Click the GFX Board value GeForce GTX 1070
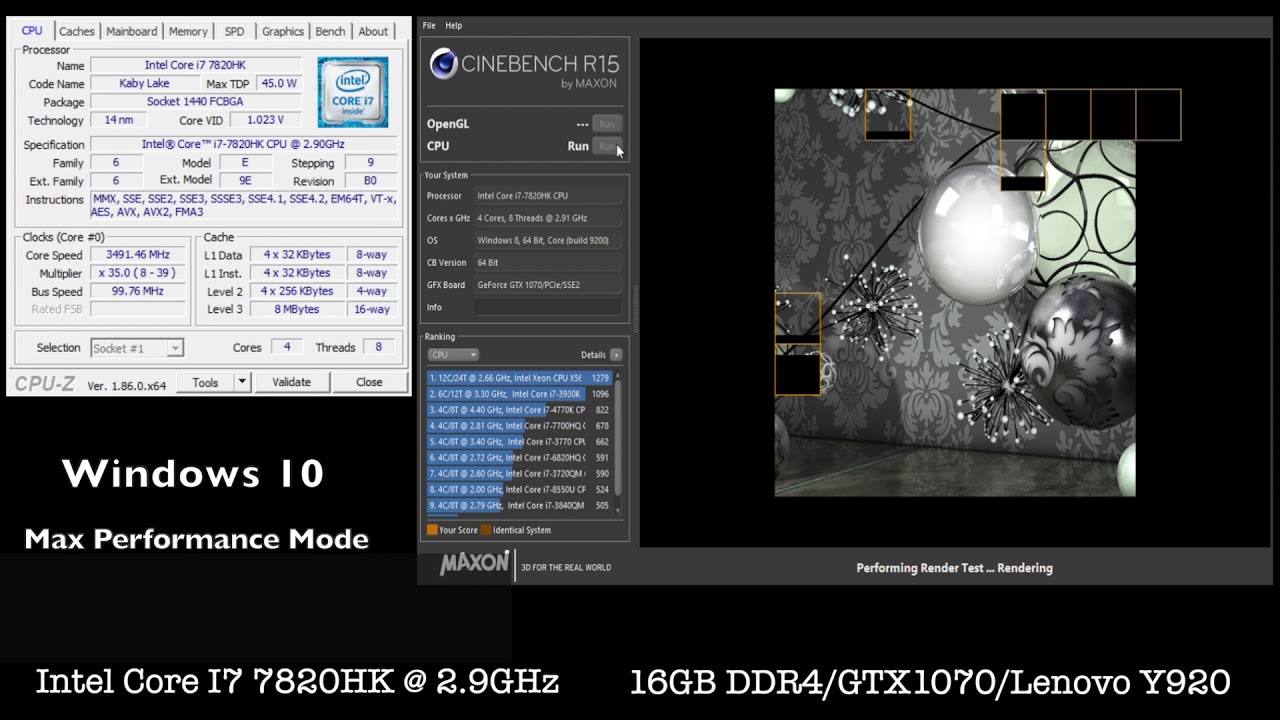Screen dimensions: 1280x720 pyautogui.click(x=547, y=285)
